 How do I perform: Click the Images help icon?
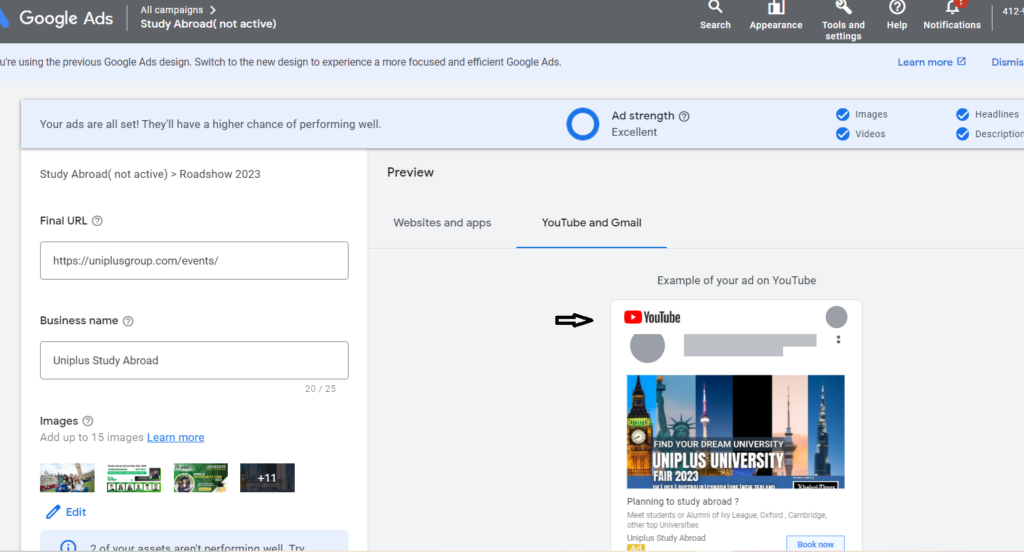(x=88, y=421)
